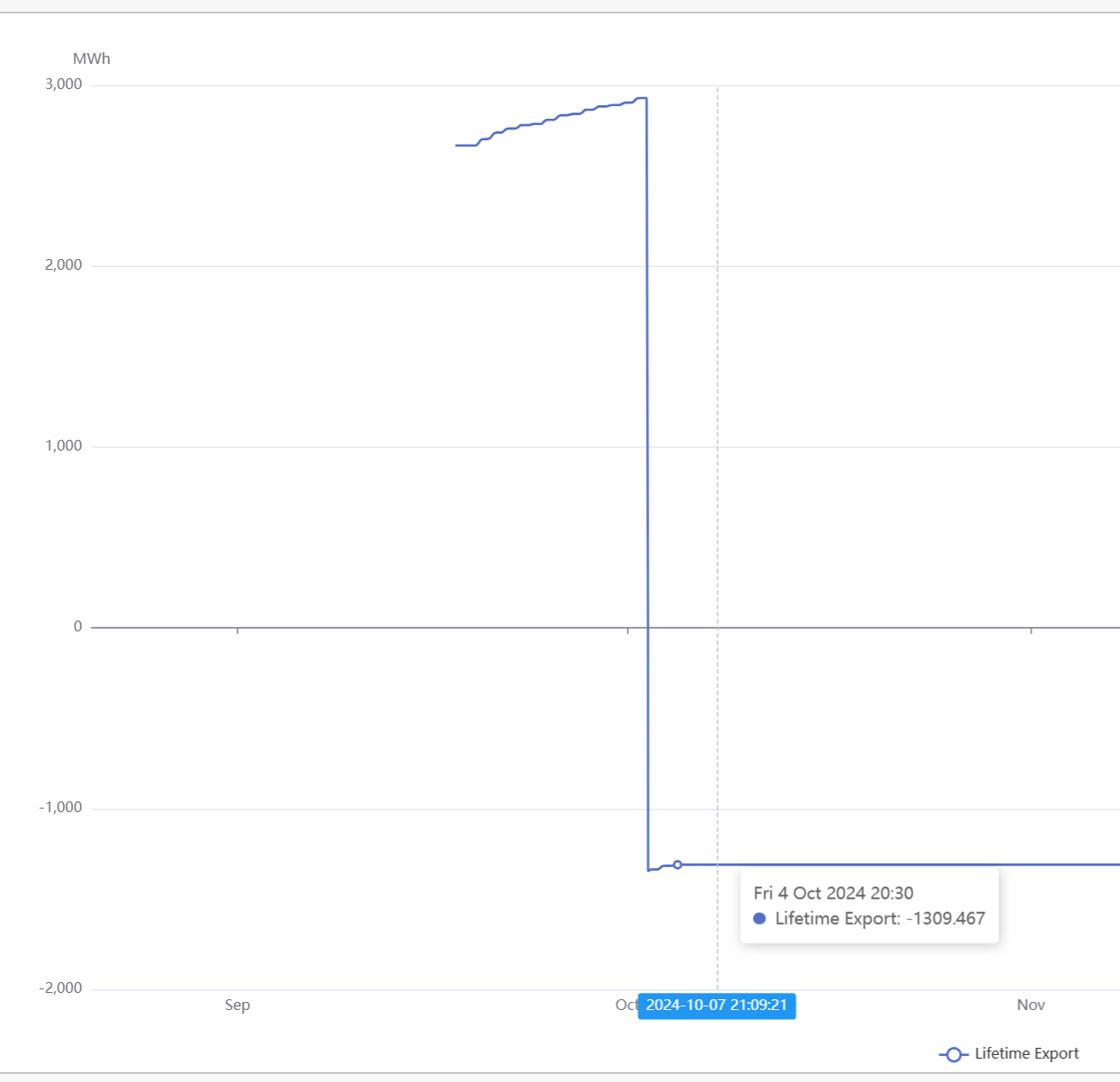This screenshot has height=1082, width=1120.
Task: Click the Sep label on the x-axis
Action: (237, 1005)
